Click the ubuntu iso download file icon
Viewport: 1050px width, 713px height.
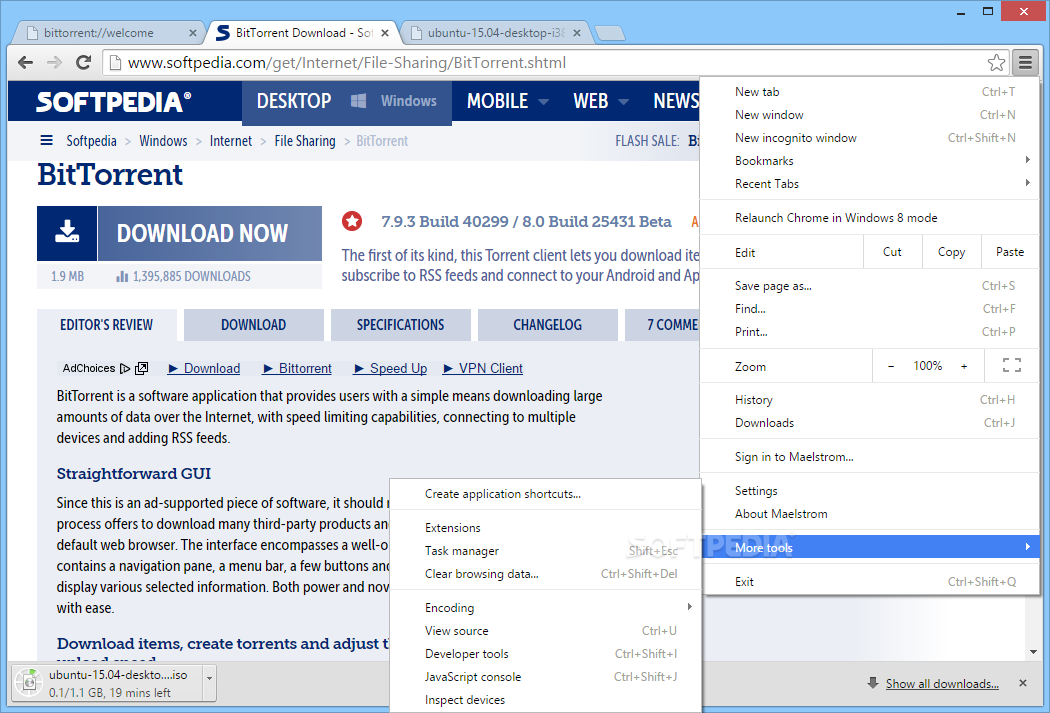pos(29,682)
